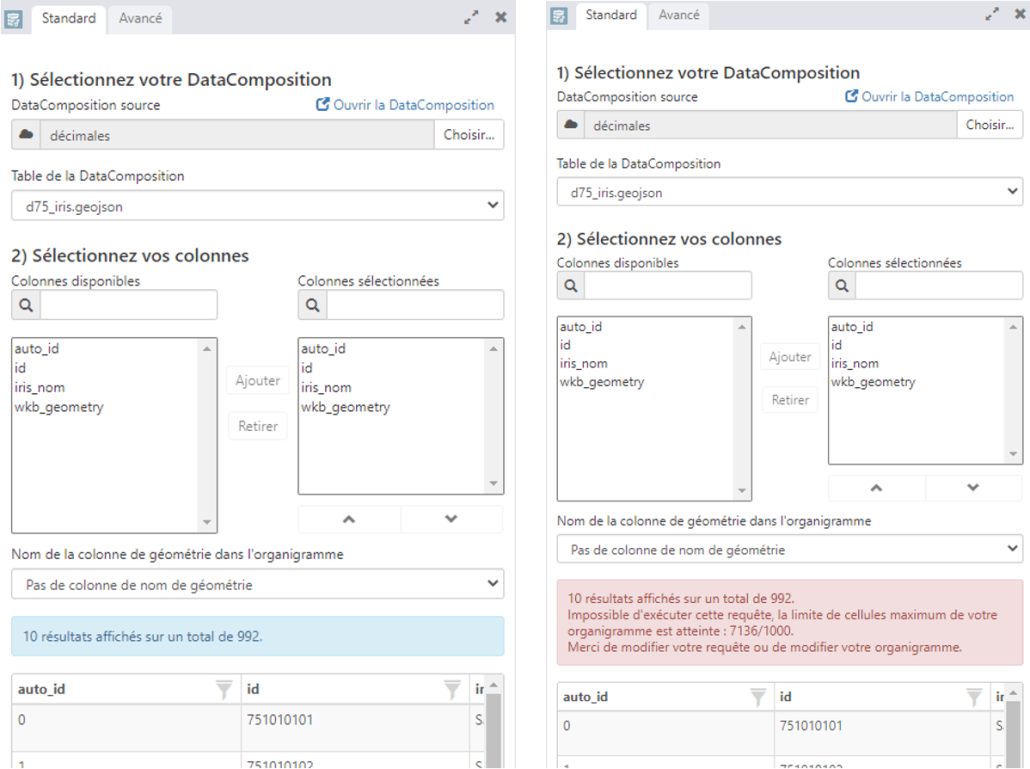The image size is (1030, 769).
Task: Click the magnifier icon beside the left panel's Colonnes disponibles search
Action: tap(26, 305)
